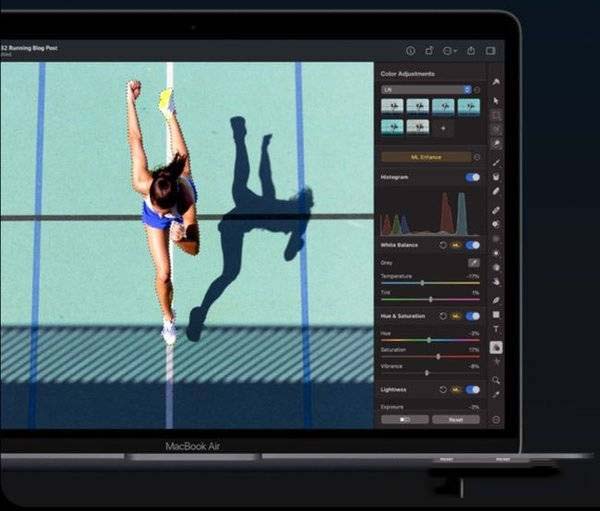This screenshot has width=600, height=511.
Task: Turn off Hue & Saturation switch
Action: tap(473, 316)
